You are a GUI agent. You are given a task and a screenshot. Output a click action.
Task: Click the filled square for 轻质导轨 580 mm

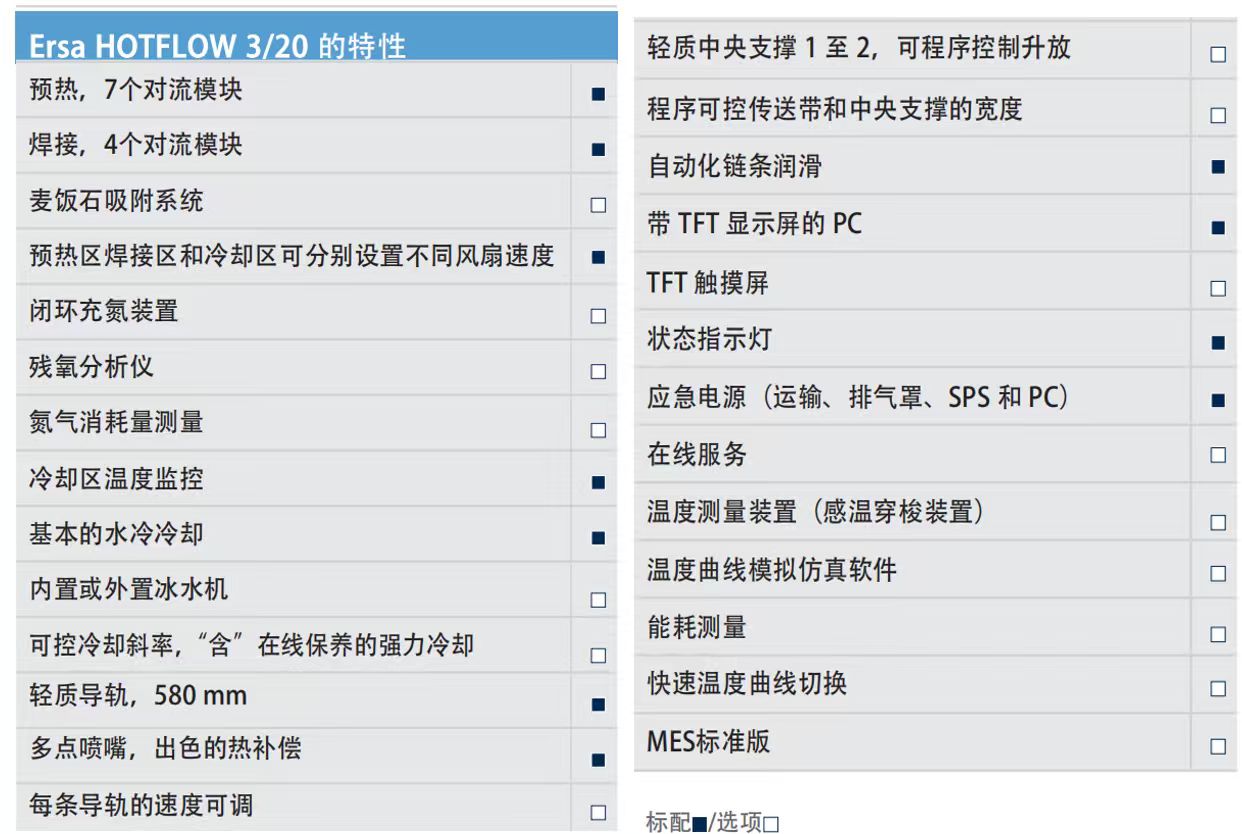[598, 704]
